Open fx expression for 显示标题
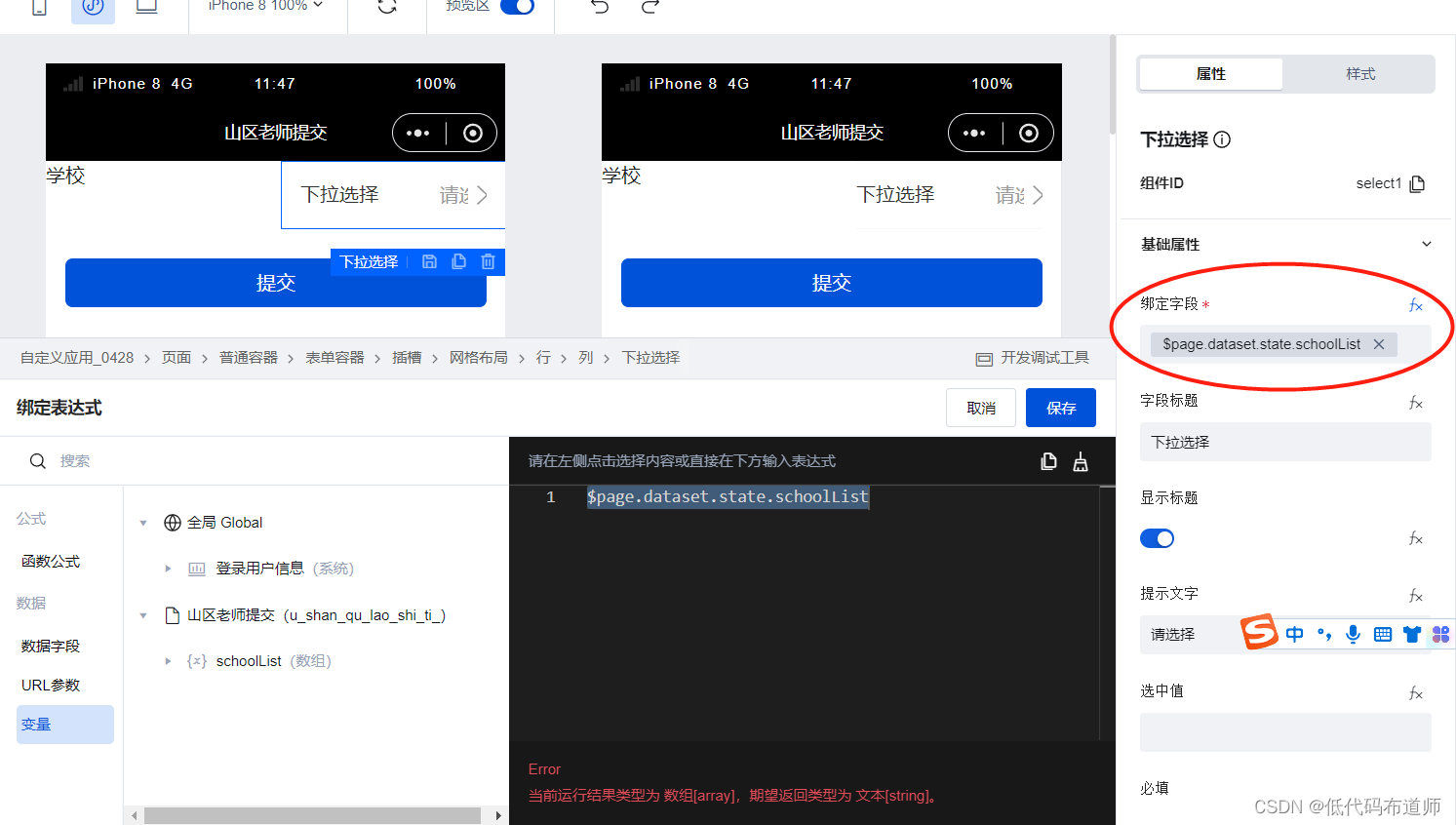Viewport: 1456px width, 825px height. (x=1416, y=538)
